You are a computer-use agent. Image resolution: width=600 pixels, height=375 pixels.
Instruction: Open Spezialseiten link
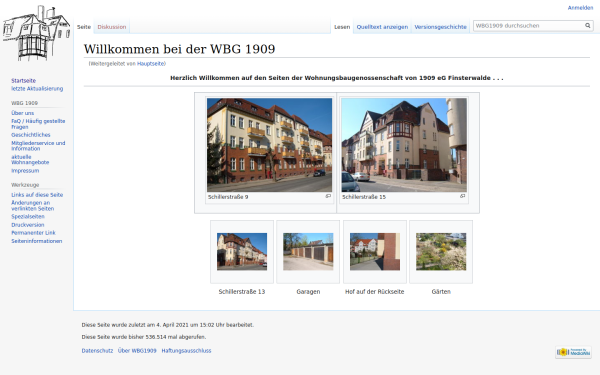28,216
